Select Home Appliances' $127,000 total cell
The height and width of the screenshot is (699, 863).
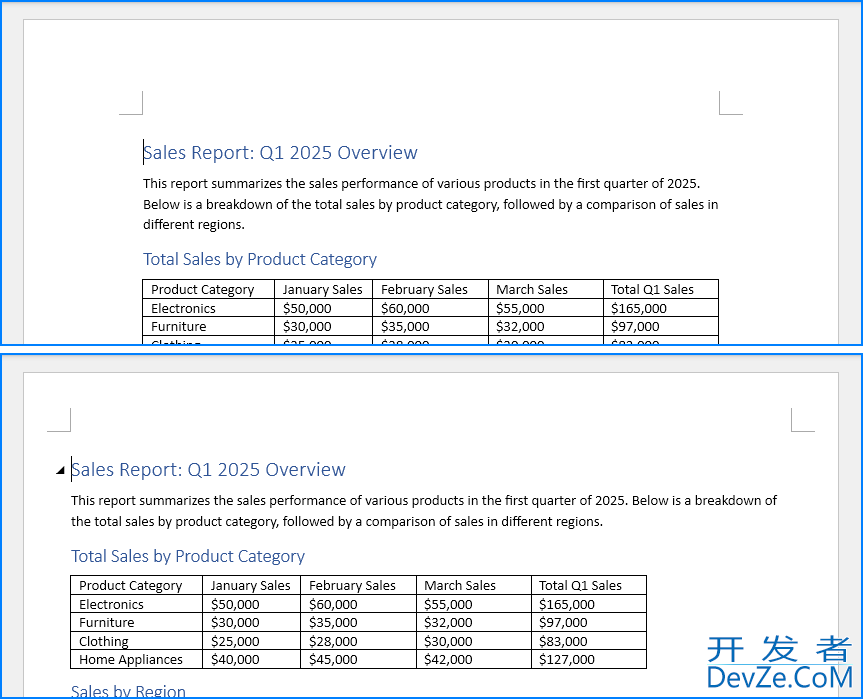click(x=589, y=659)
